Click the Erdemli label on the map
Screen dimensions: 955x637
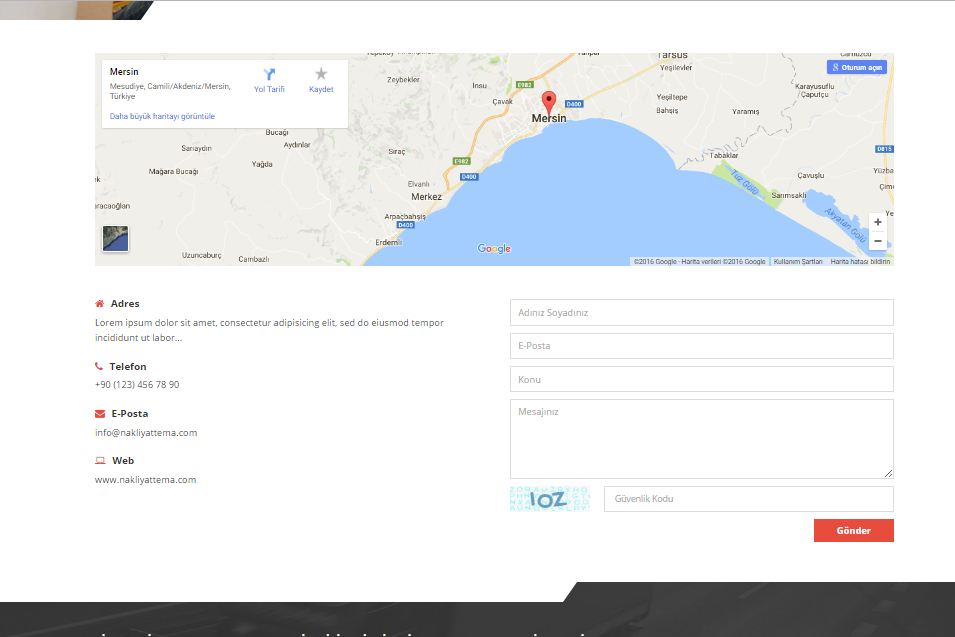389,242
